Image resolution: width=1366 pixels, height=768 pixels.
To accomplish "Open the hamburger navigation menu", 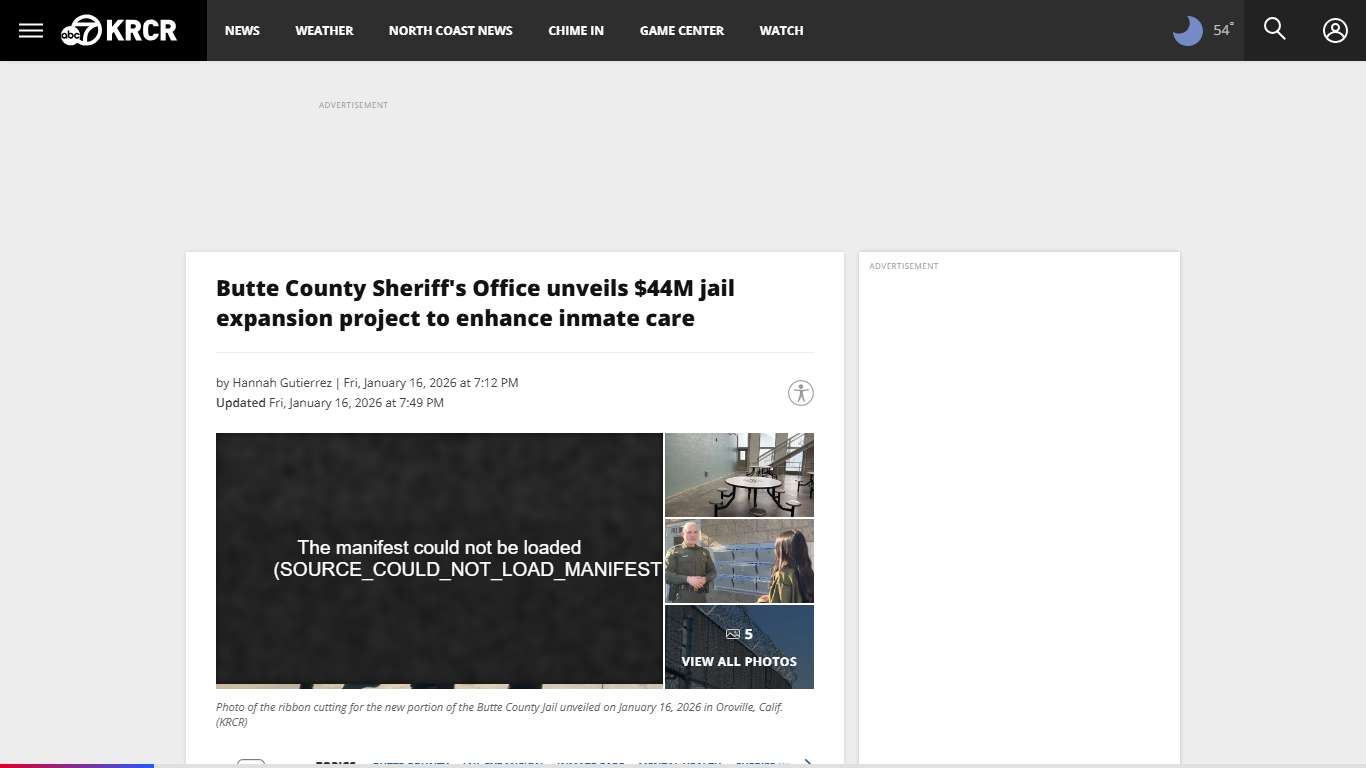I will [x=30, y=30].
